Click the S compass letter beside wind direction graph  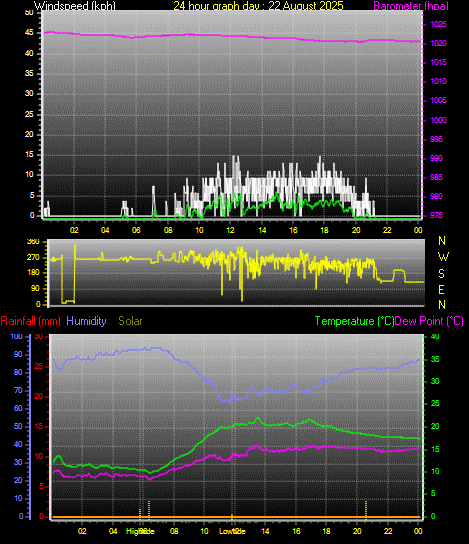[x=441, y=274]
